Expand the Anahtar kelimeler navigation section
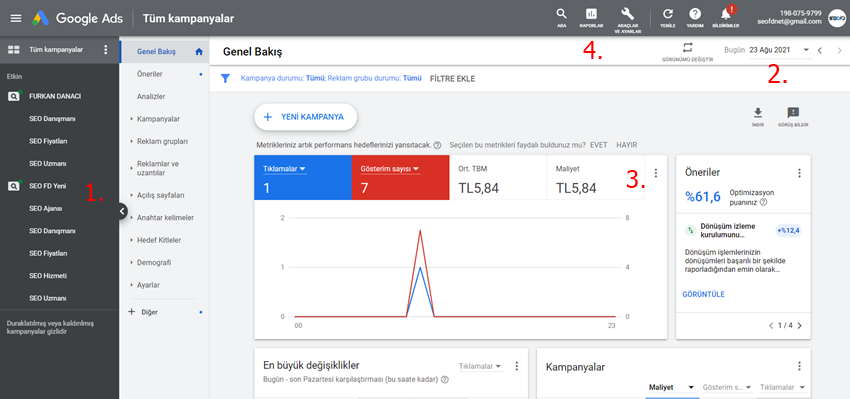Screen dimensions: 850x399 [x=165, y=217]
